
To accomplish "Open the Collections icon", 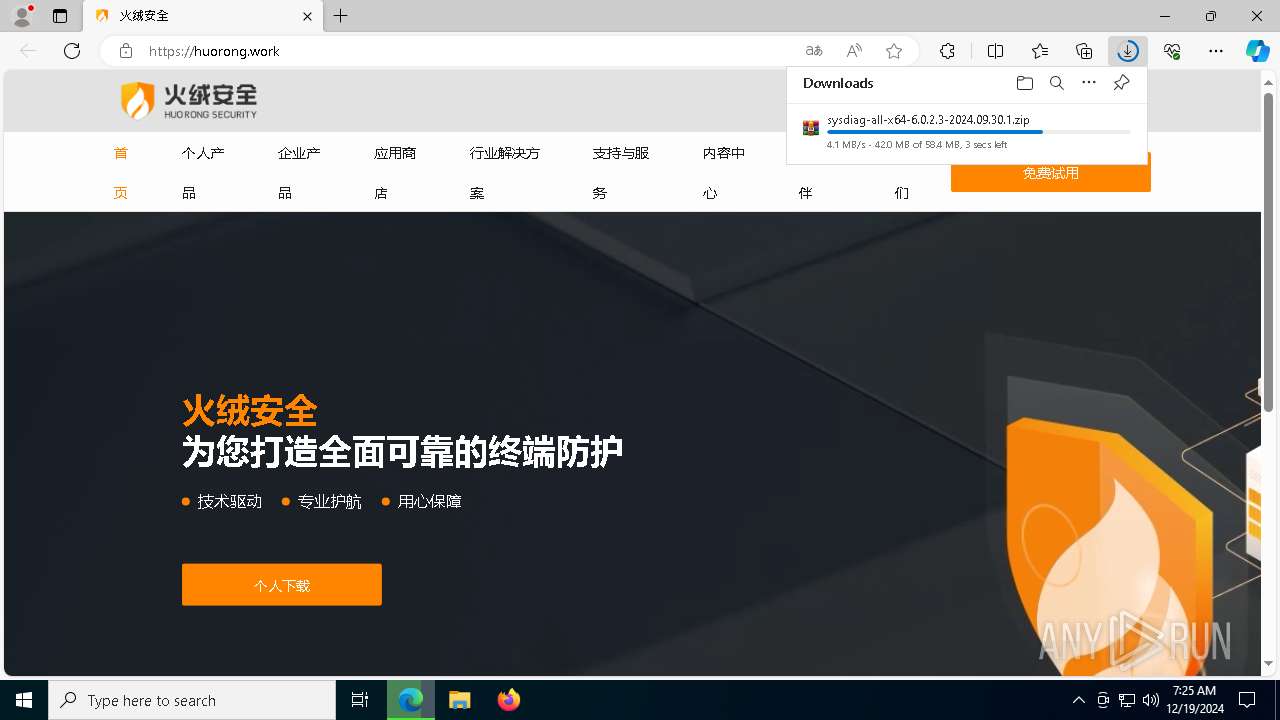I will [1084, 51].
